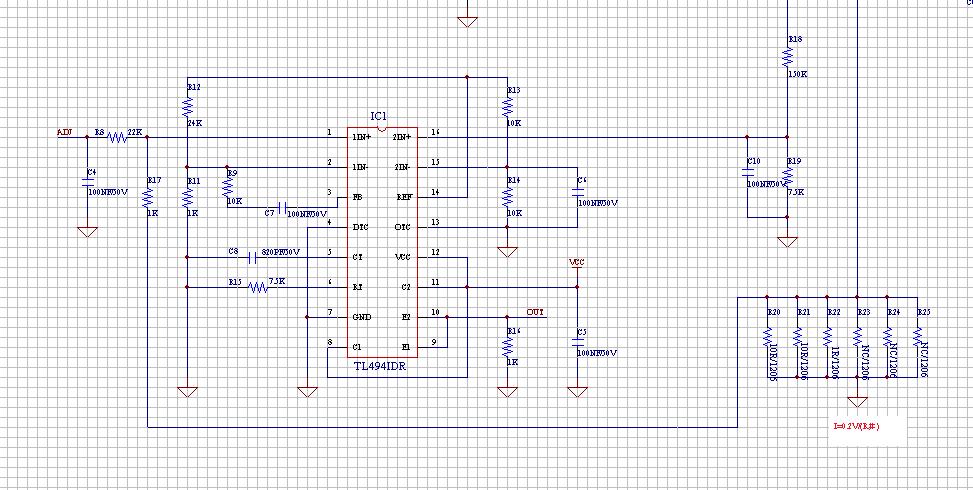
Task: Select the ground symbol below the R20-R25 bank
Action: pos(858,402)
